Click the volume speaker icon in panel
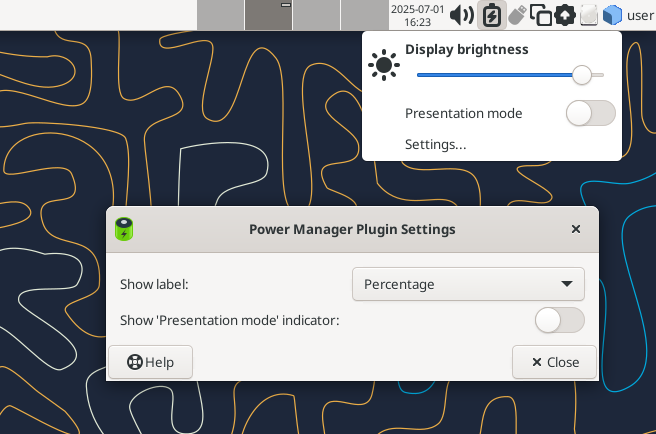The width and height of the screenshot is (656, 434). [462, 15]
